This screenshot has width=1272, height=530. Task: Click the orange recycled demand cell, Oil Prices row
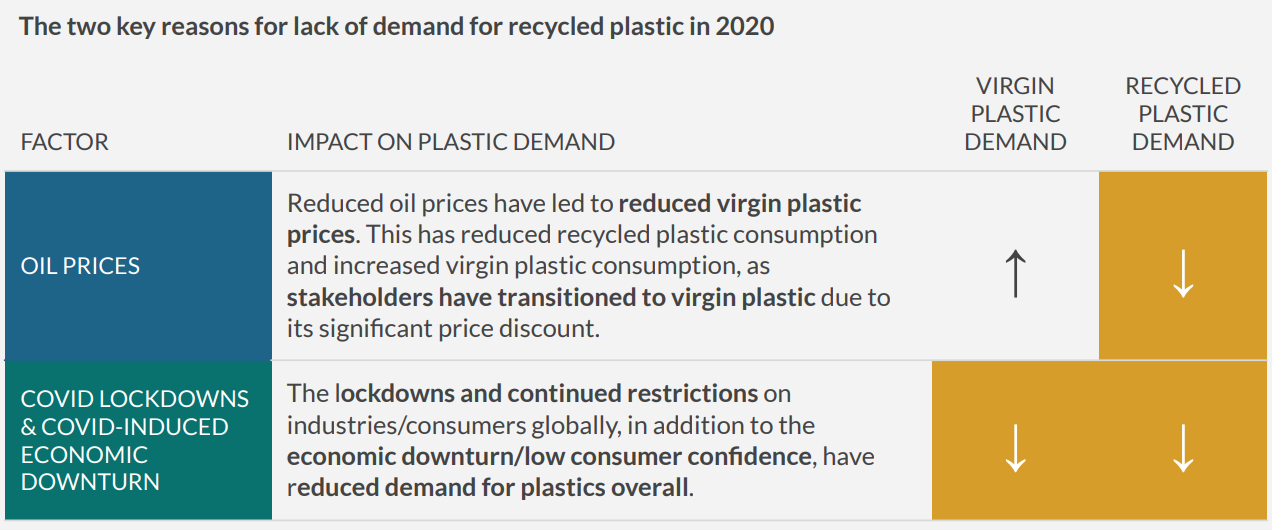pyautogui.click(x=1185, y=265)
